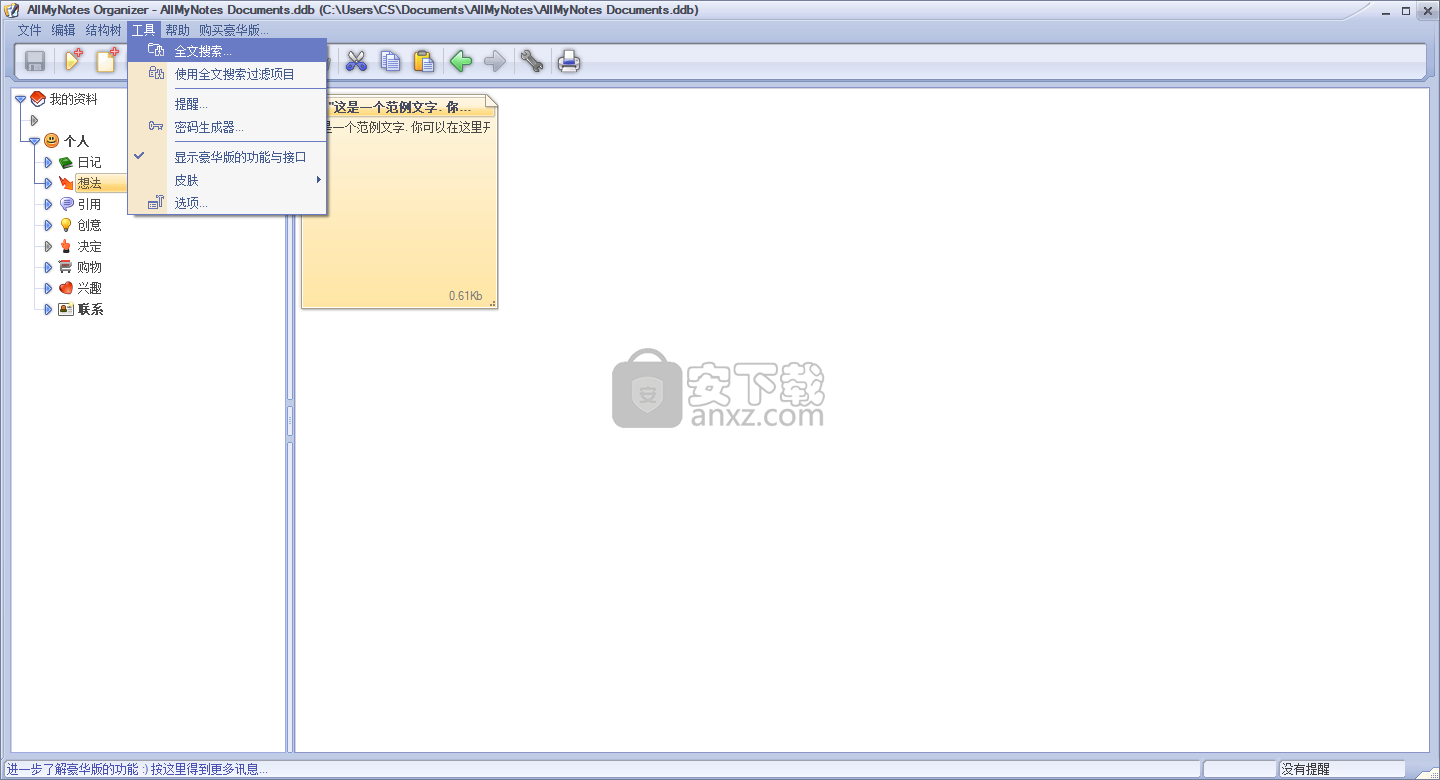Click the speech bubble icon of 引用
Screen dimensions: 1440x780
[66, 204]
